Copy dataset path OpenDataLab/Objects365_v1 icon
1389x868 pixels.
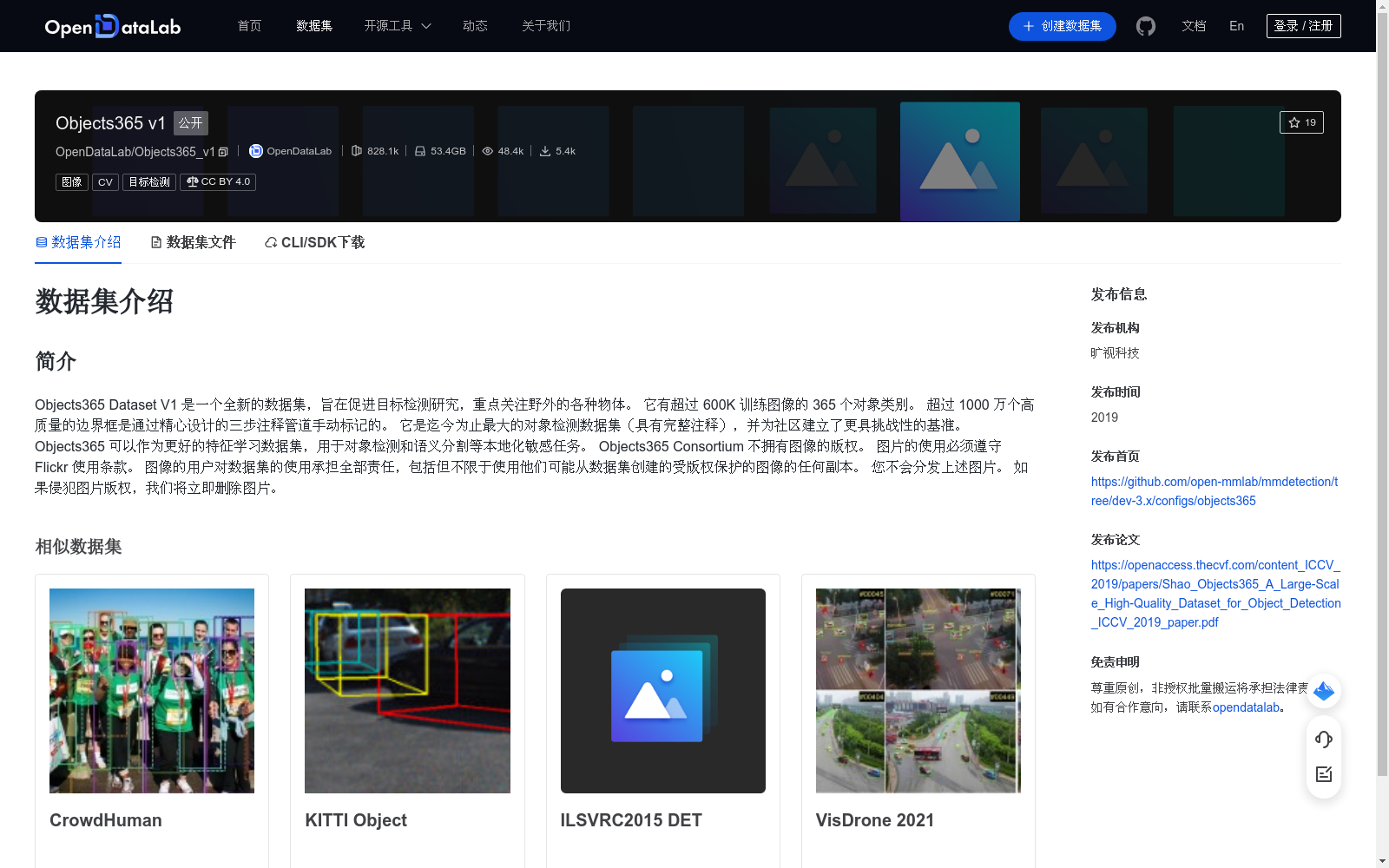coord(223,152)
